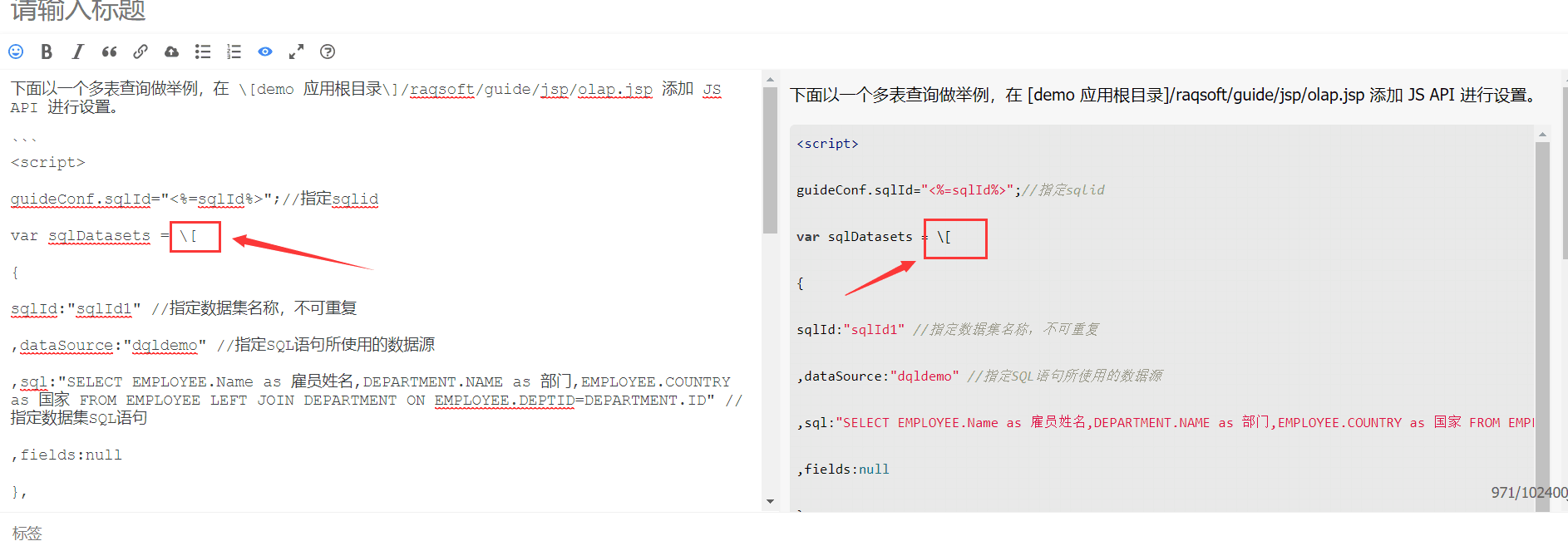The image size is (1568, 541).
Task: Click the ,sql:"SELECT line in preview code
Action: [x=1166, y=423]
